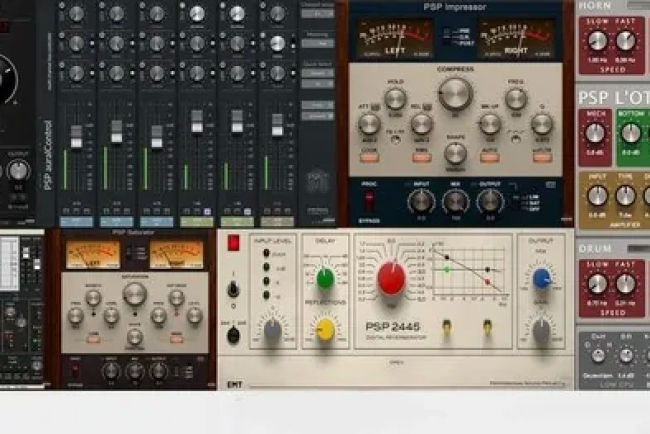Click the LEFT VU meter on PSP Saturator
The image size is (650, 434).
(93, 255)
